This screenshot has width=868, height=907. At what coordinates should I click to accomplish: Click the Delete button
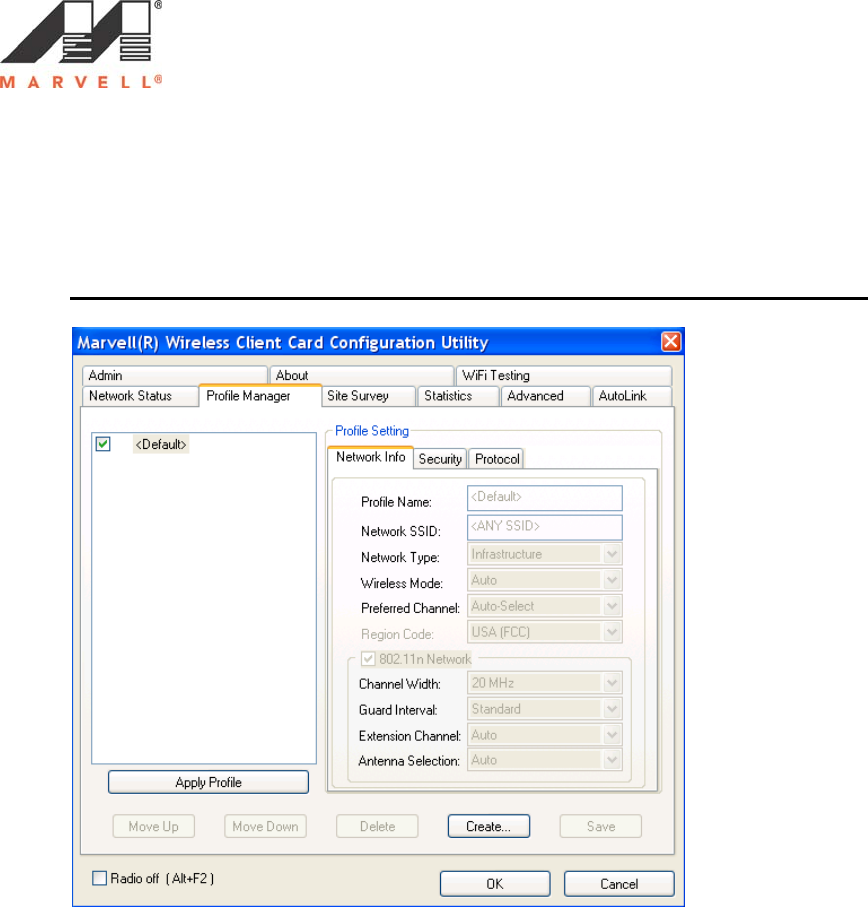[x=377, y=826]
